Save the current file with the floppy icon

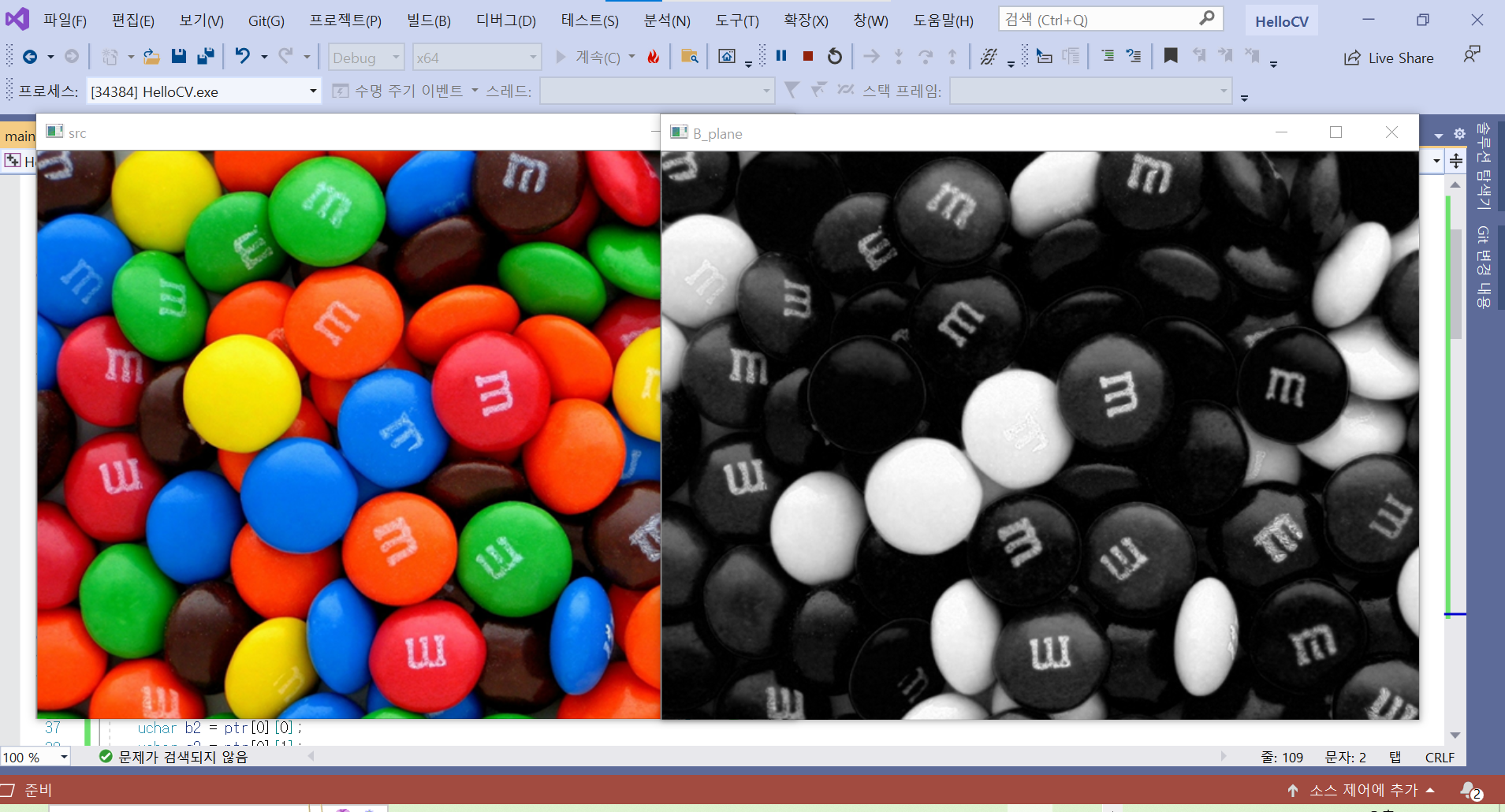[x=179, y=56]
